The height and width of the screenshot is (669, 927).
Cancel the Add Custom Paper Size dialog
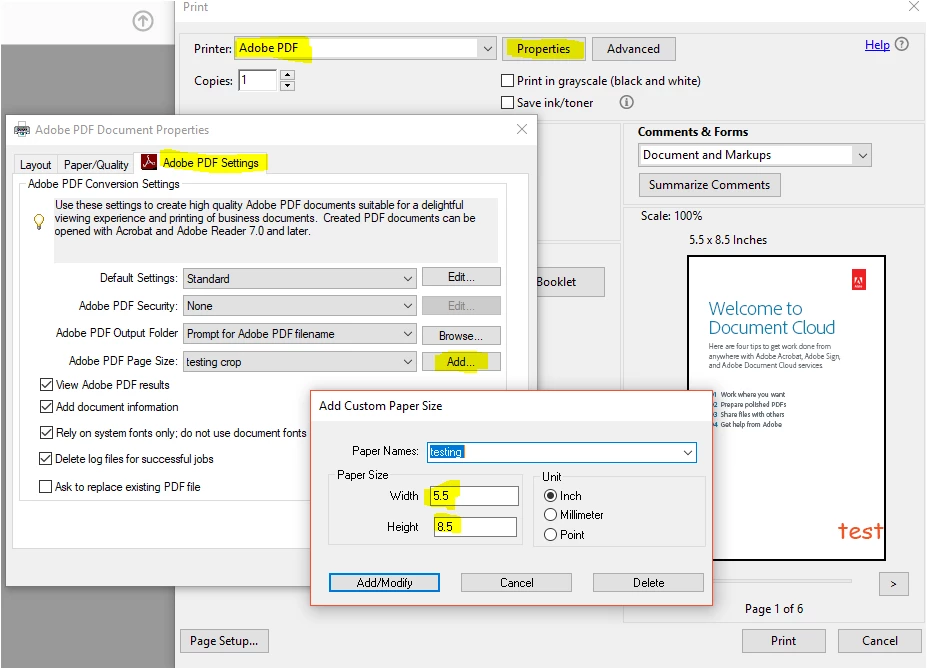pyautogui.click(x=516, y=583)
